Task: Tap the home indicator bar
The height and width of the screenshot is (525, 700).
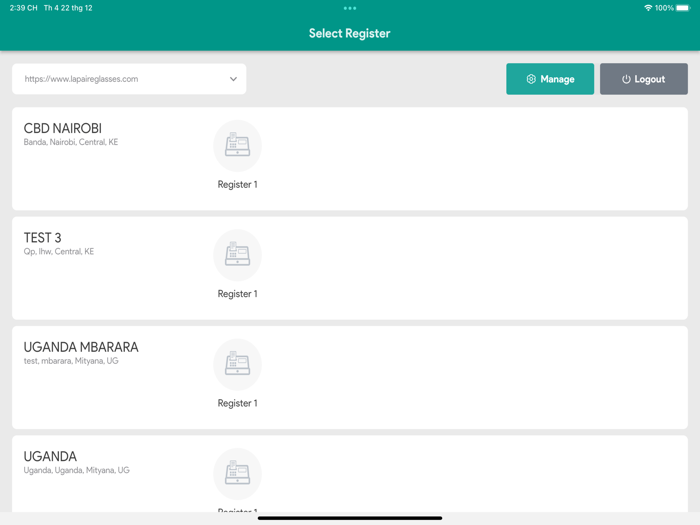Action: pos(350,518)
